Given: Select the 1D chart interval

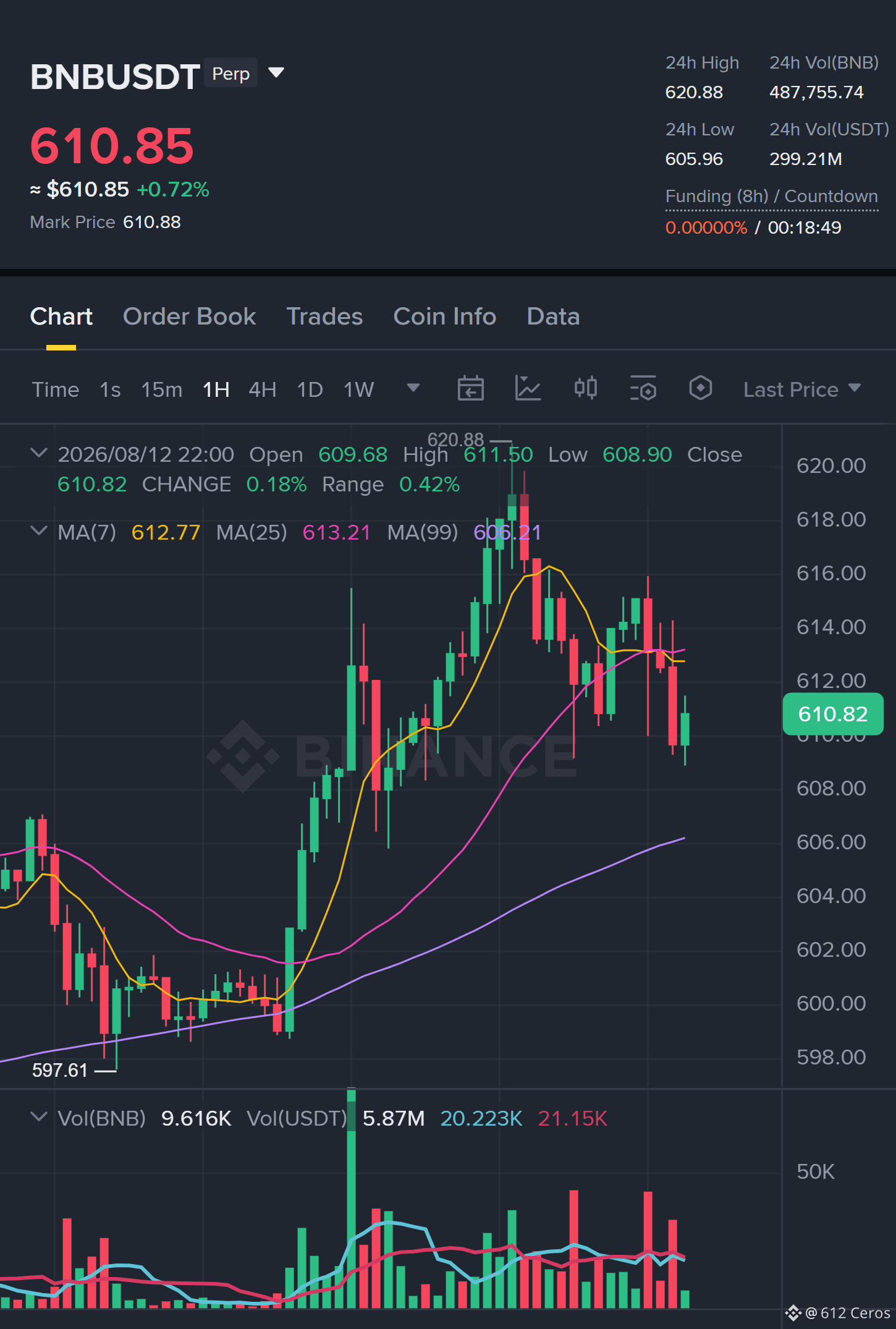Looking at the screenshot, I should (x=310, y=389).
